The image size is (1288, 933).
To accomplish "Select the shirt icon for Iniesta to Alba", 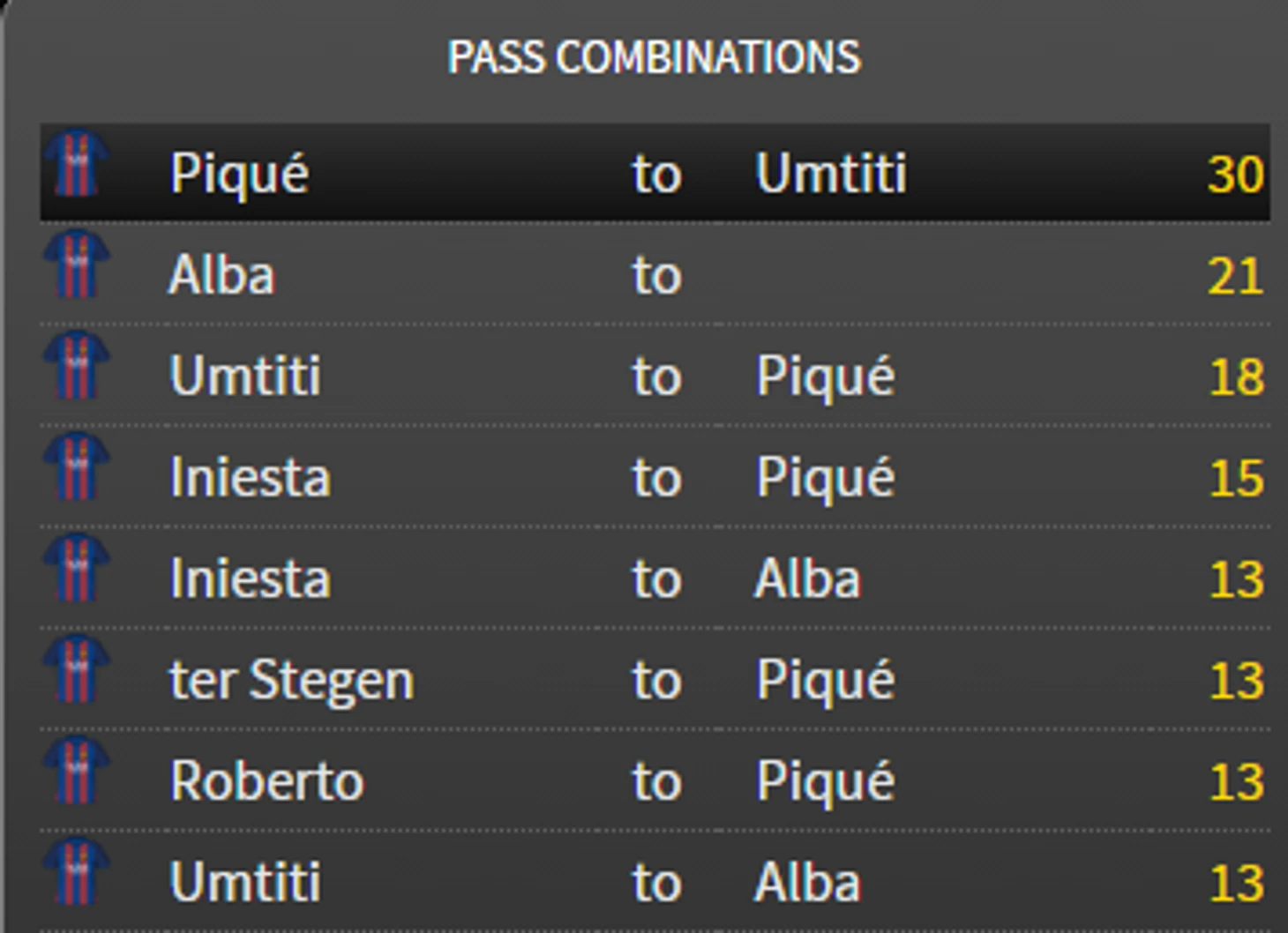I will point(77,570).
